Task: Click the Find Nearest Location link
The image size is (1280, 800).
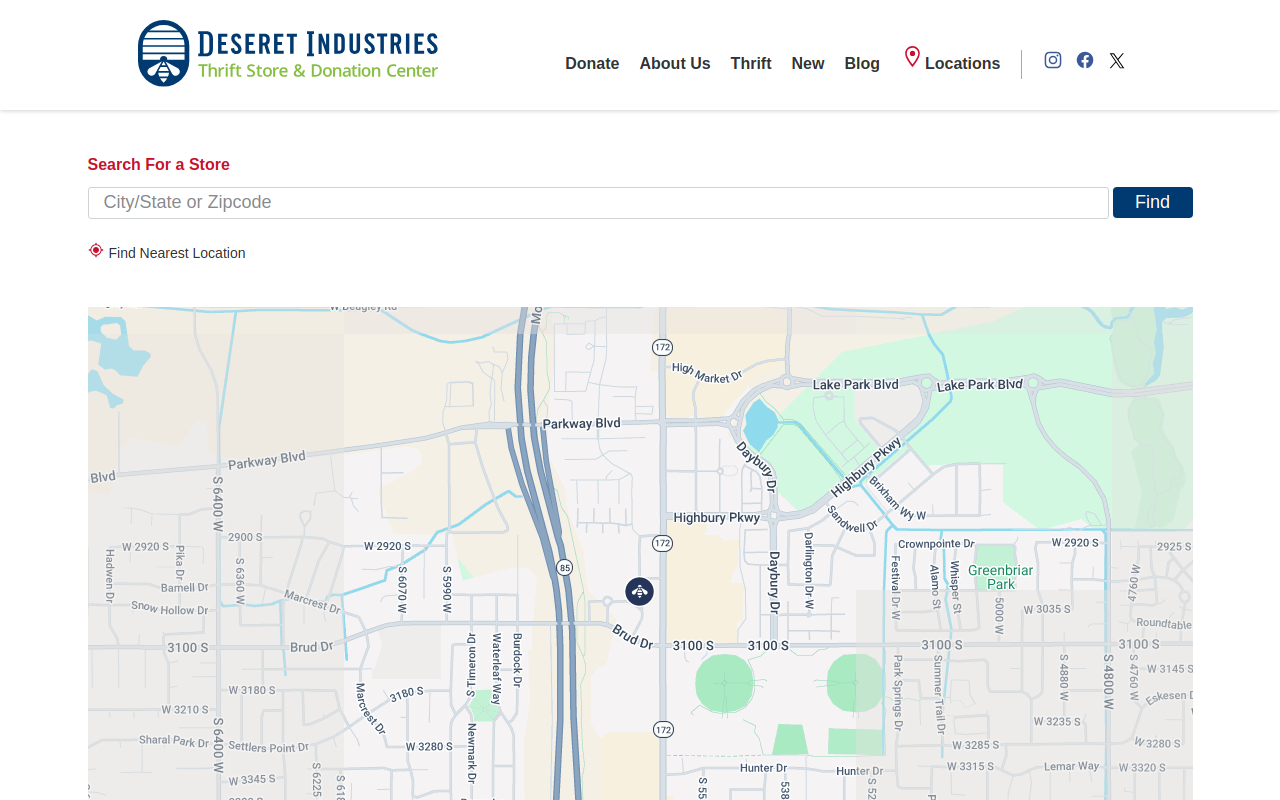Action: [x=177, y=253]
